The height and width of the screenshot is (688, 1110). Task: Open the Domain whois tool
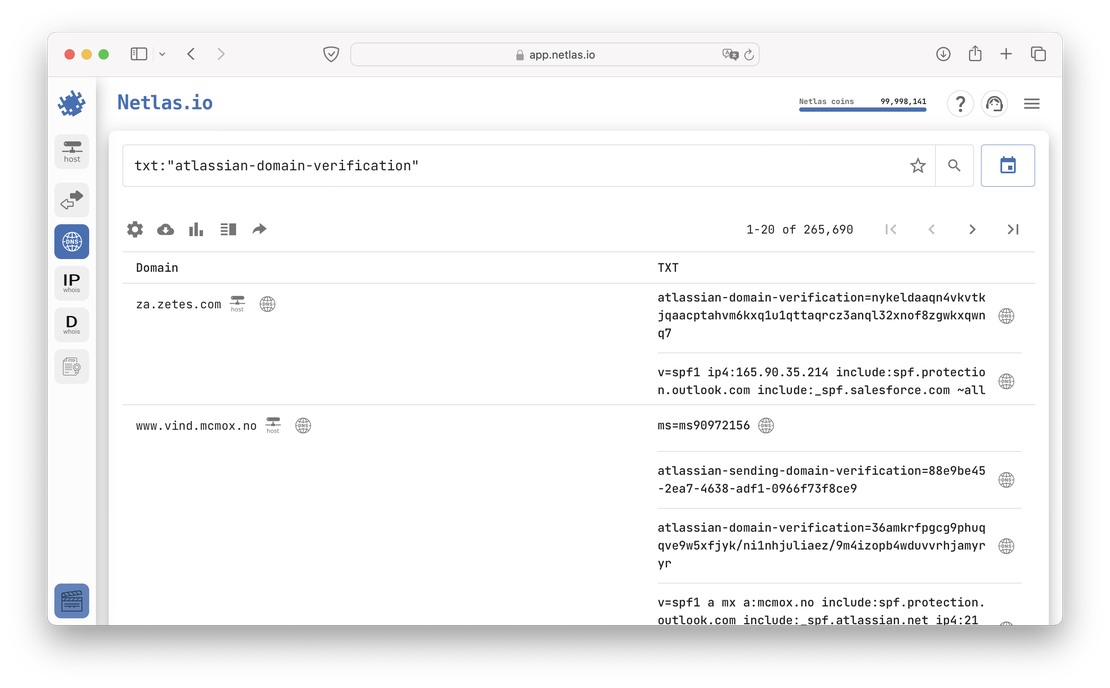pyautogui.click(x=71, y=323)
